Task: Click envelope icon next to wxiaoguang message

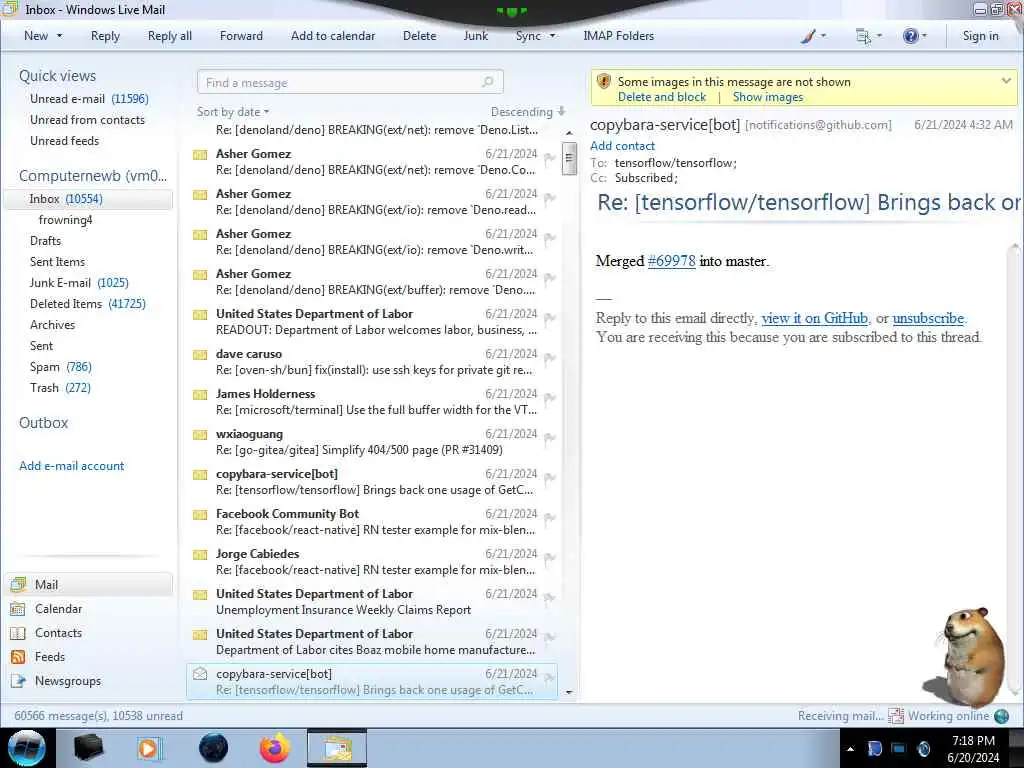Action: (x=200, y=435)
